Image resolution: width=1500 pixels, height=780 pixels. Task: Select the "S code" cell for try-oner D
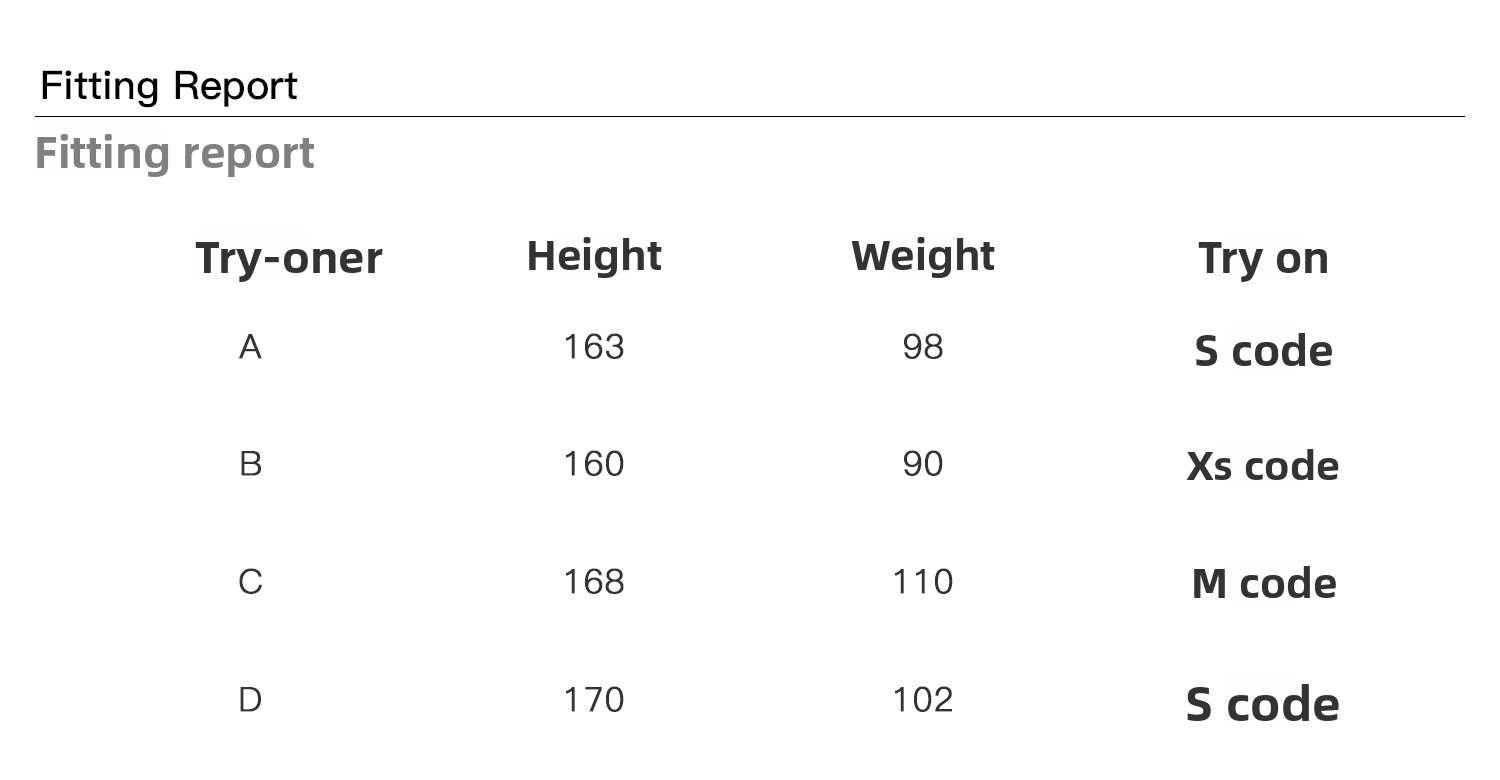(1263, 705)
